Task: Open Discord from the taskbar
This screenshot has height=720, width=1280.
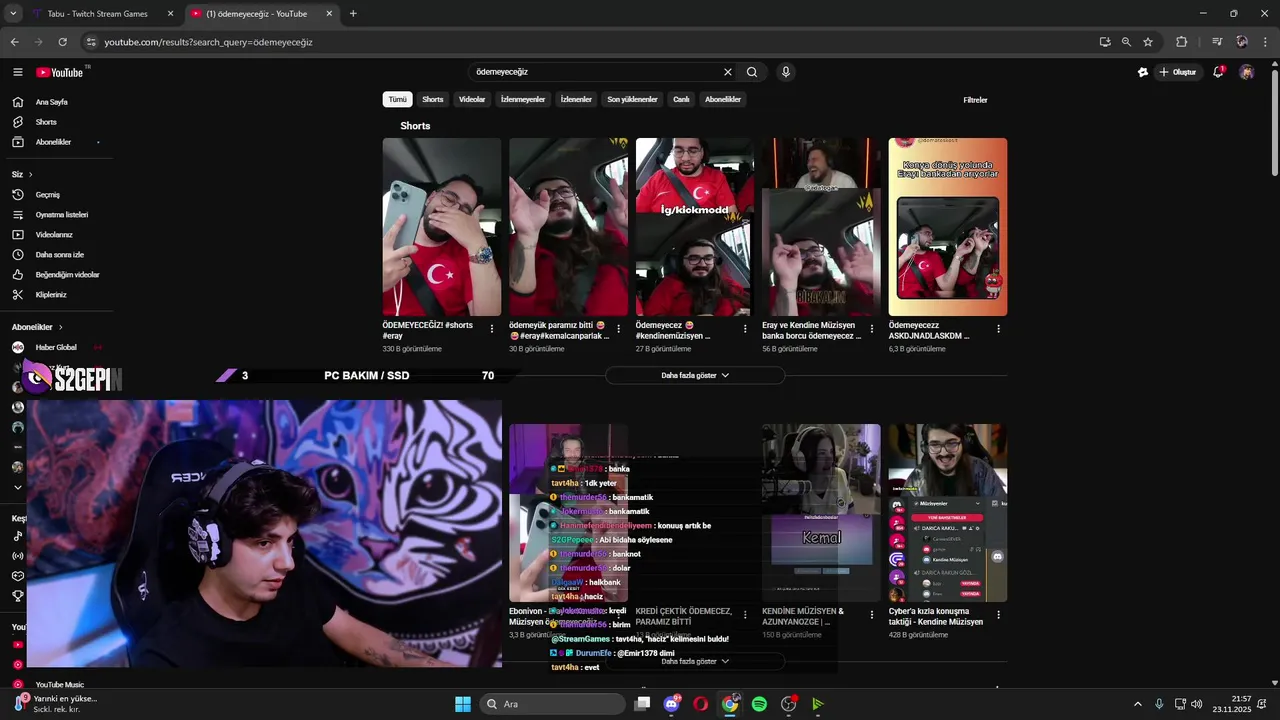Action: coord(672,704)
